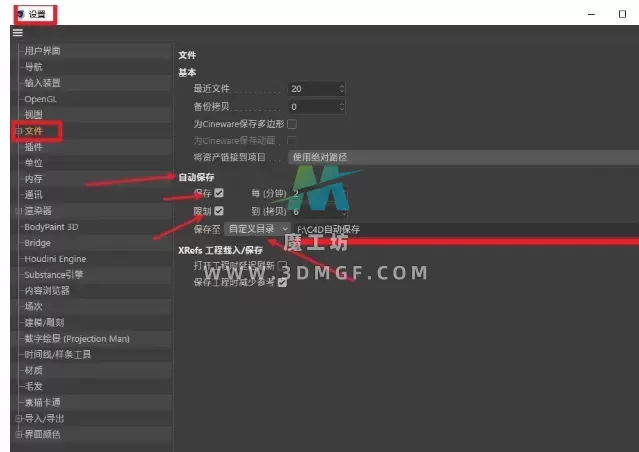Select Substance引擎 settings
639x452 pixels.
pos(53,275)
